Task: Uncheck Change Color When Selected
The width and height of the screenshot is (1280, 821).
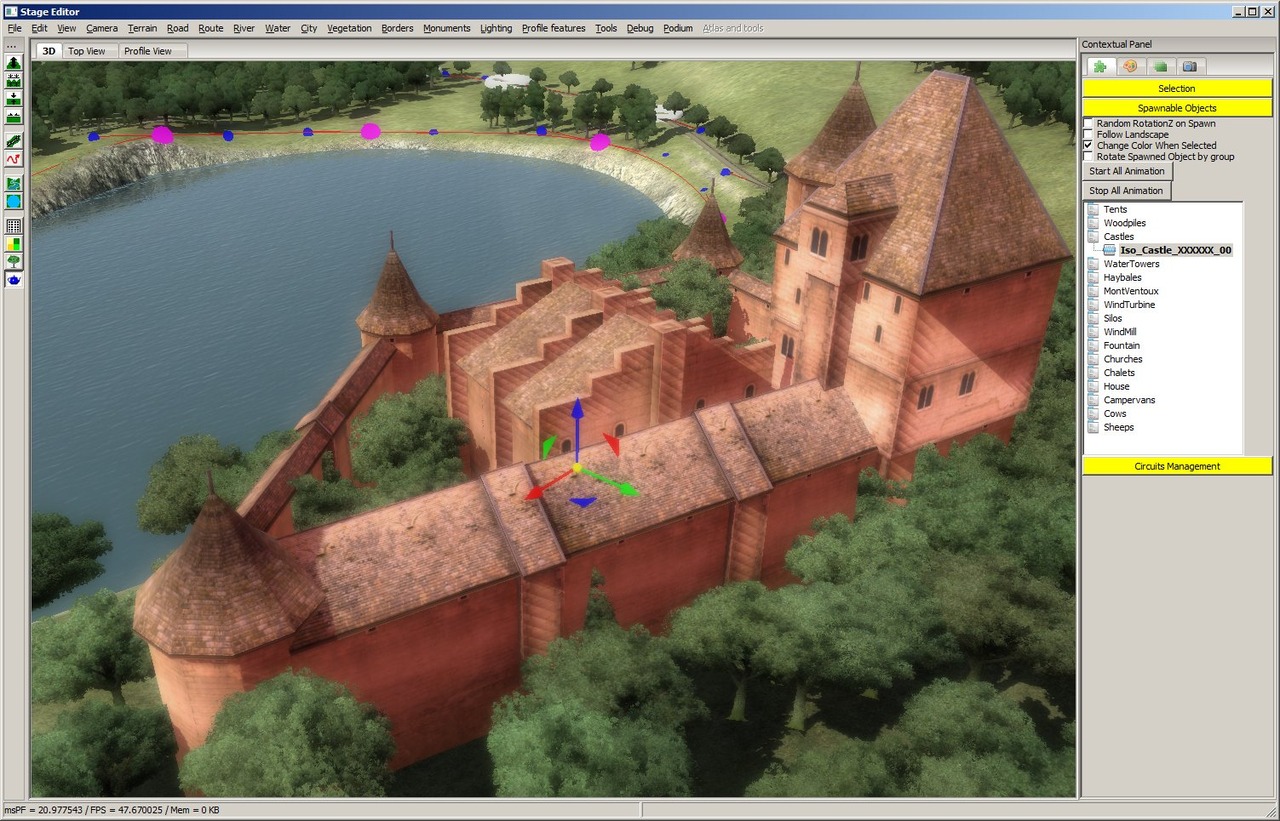Action: [x=1088, y=145]
